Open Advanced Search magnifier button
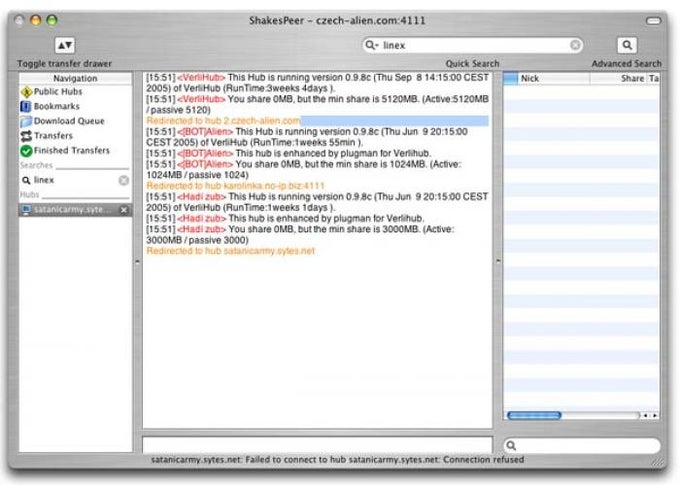Viewport: 680px width, 485px height. (x=627, y=45)
